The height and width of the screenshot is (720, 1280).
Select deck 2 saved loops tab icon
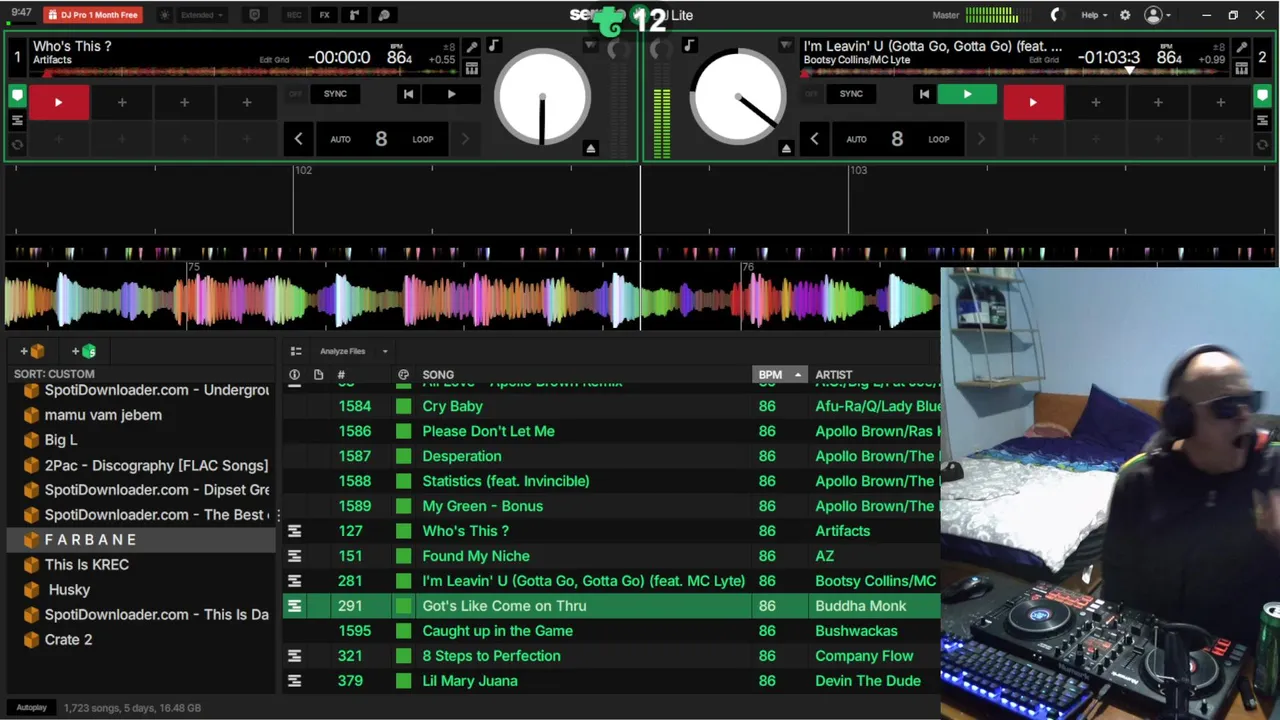[x=1263, y=120]
